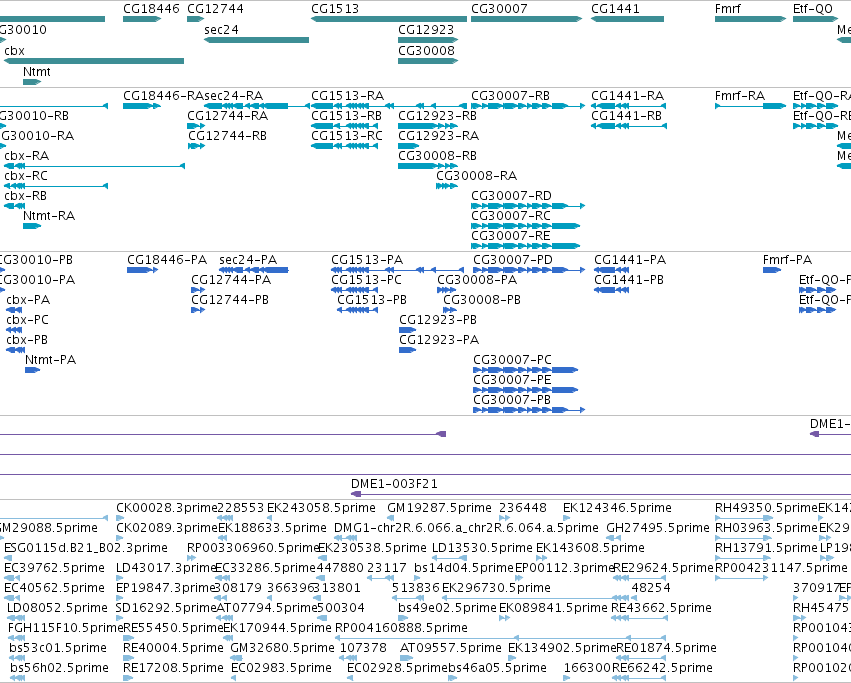Select protein CG1513-PA
Image resolution: width=851 pixels, height=683 pixels.
point(397,270)
